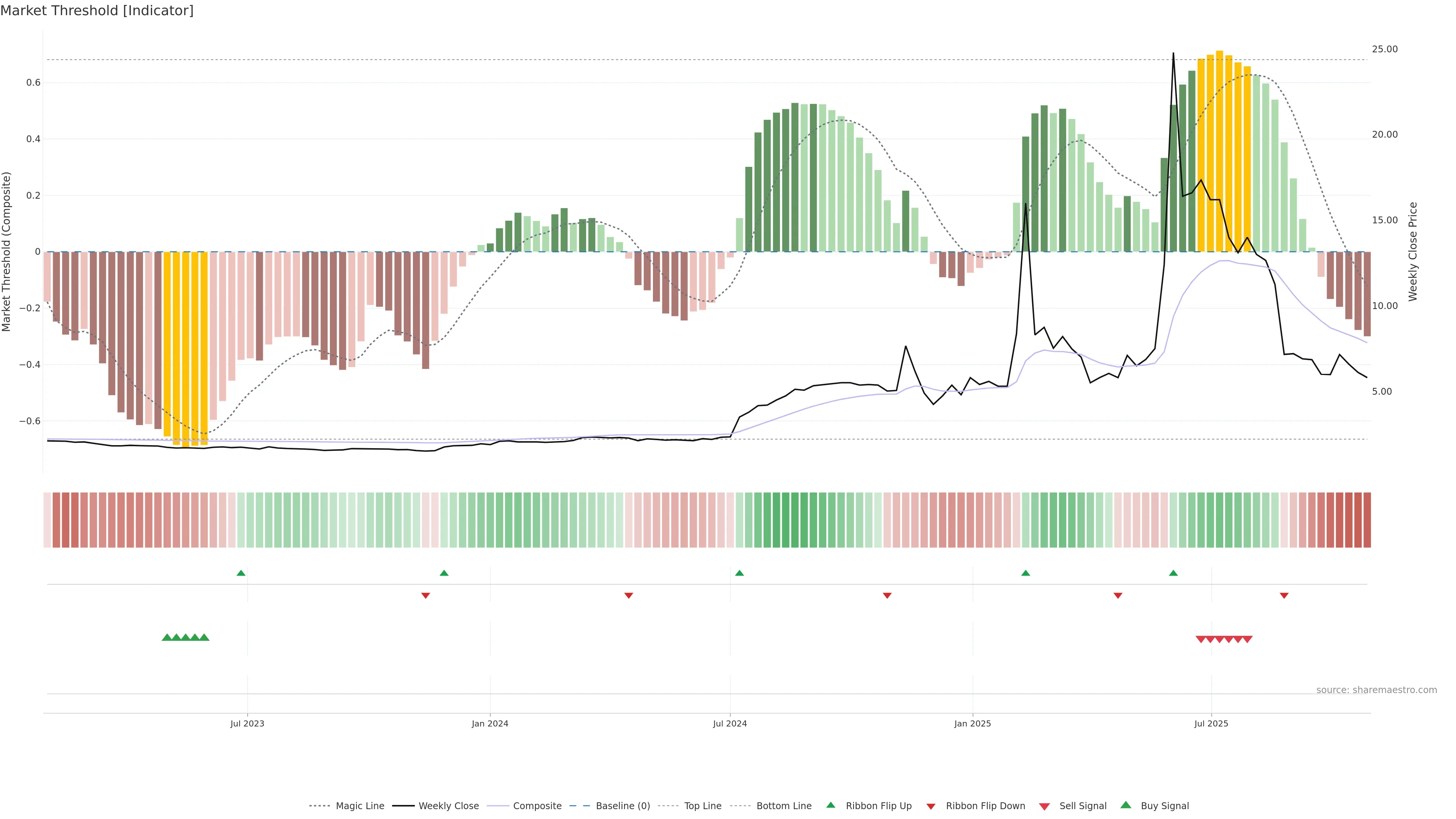
Task: Click the Jan 2025 axis label
Action: tap(972, 723)
